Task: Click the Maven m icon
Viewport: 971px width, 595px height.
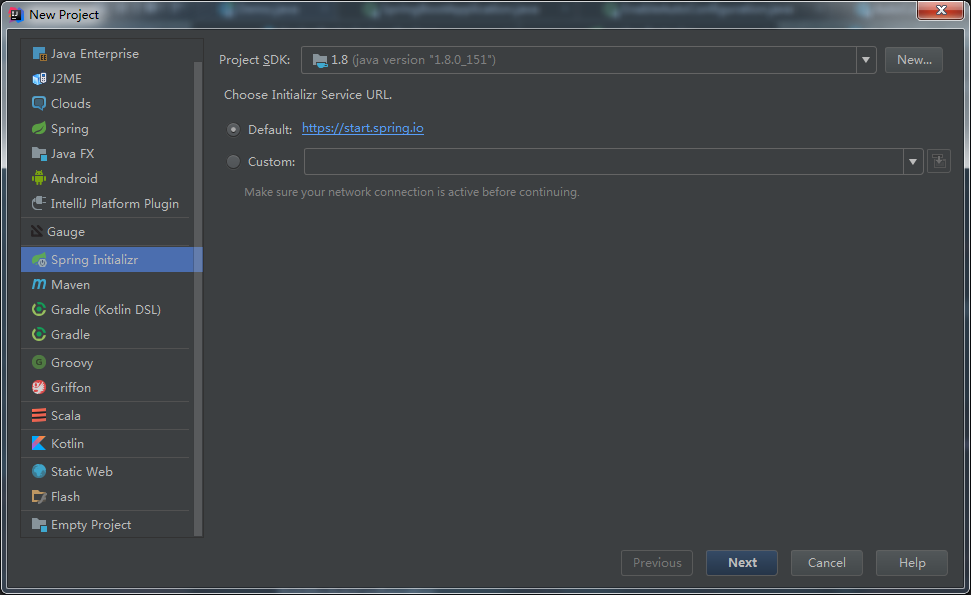Action: click(39, 284)
